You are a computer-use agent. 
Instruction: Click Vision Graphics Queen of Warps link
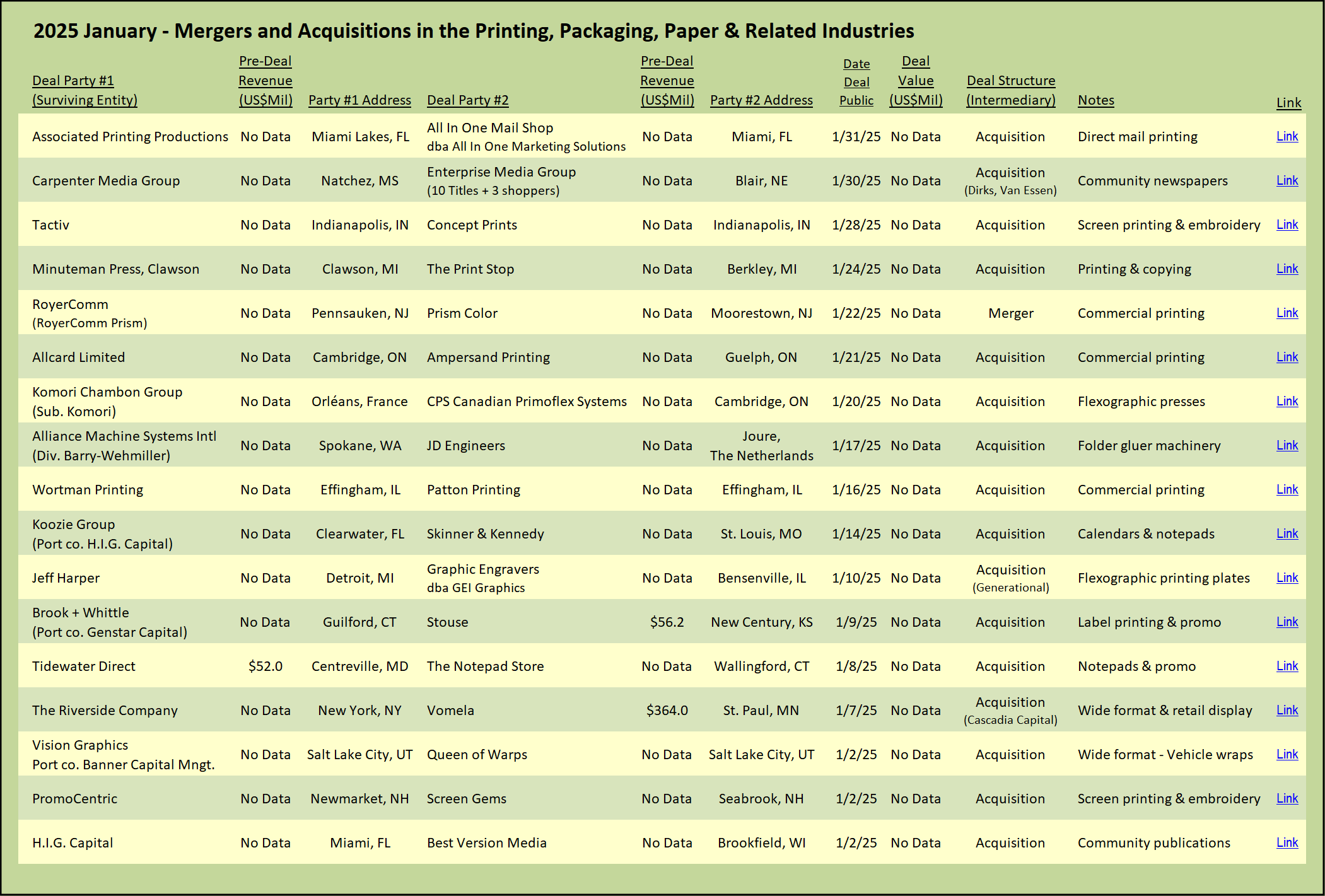tap(1287, 754)
